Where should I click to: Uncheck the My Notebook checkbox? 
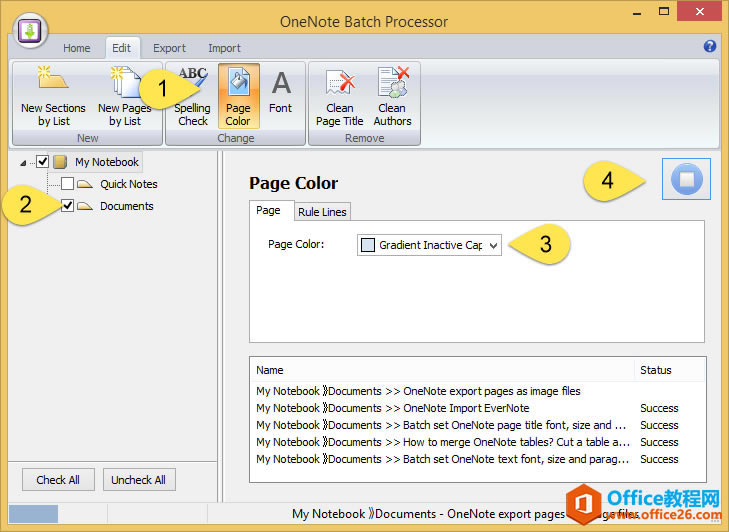point(43,162)
